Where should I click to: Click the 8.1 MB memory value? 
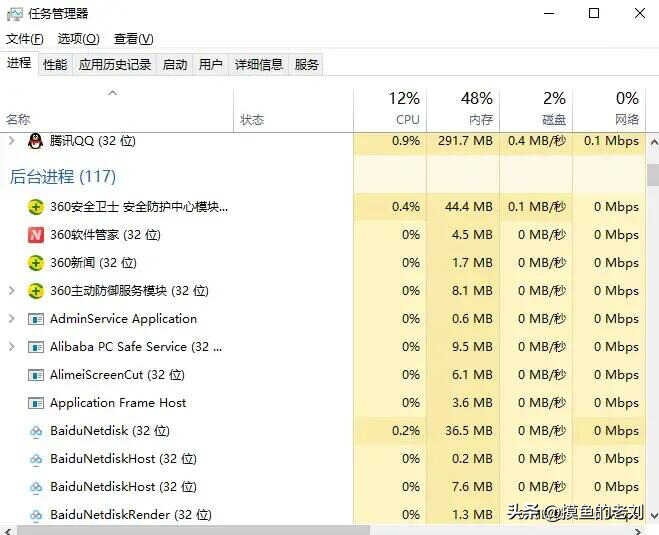472,290
